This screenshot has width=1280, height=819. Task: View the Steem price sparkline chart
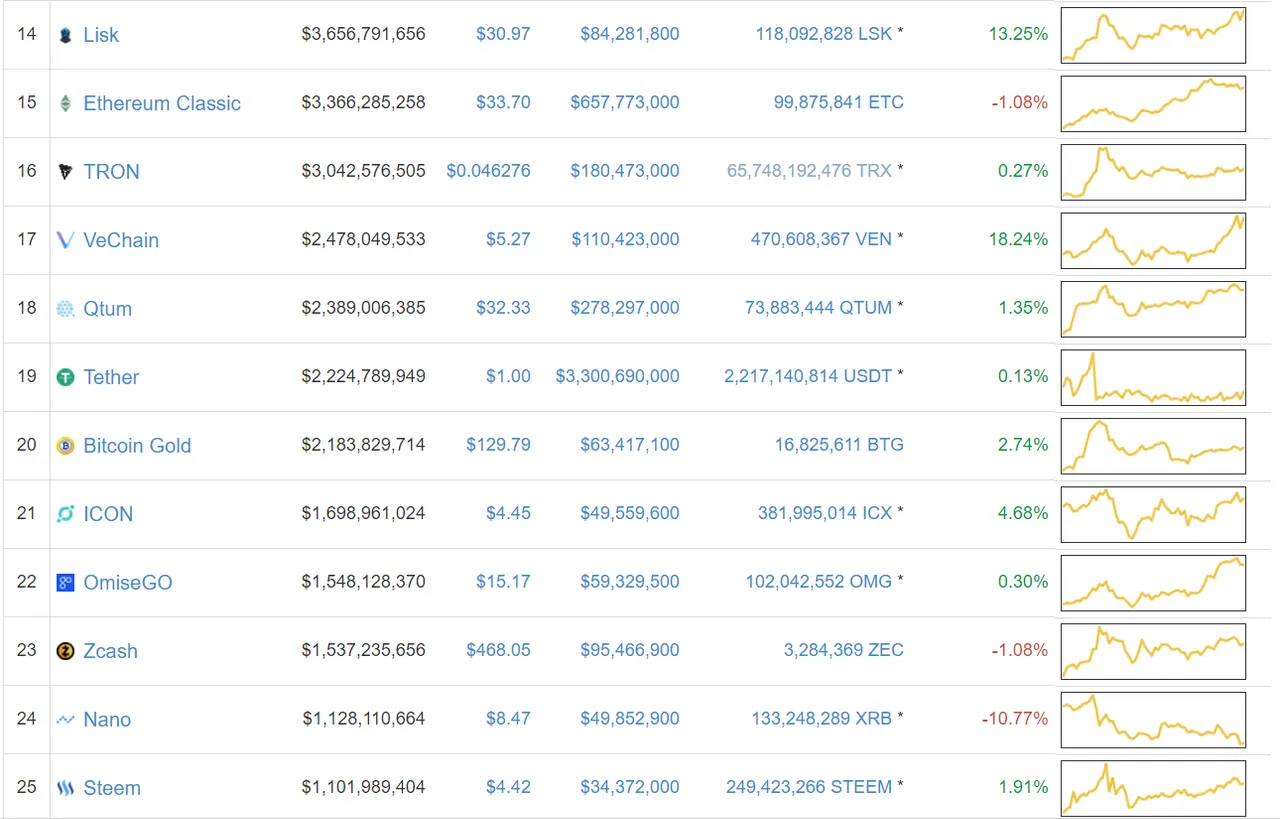tap(1154, 788)
